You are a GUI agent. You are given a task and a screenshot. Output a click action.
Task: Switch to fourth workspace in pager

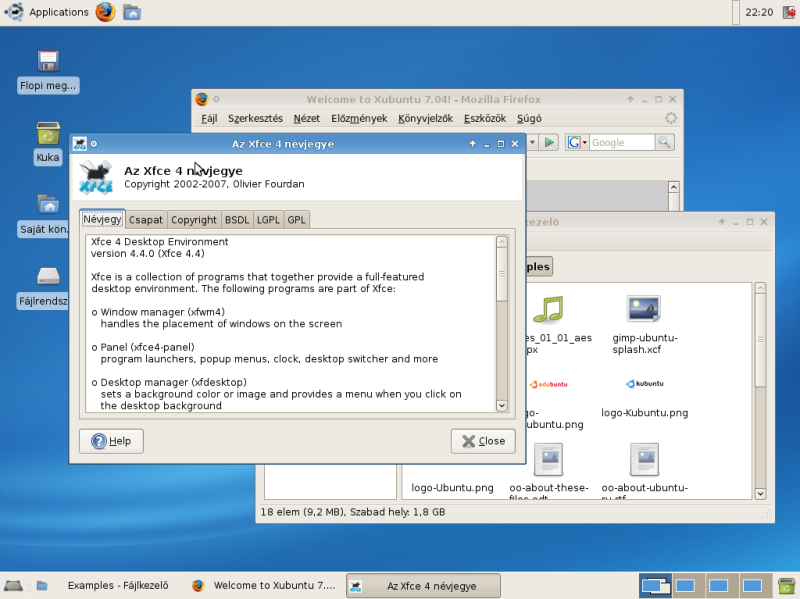click(751, 585)
